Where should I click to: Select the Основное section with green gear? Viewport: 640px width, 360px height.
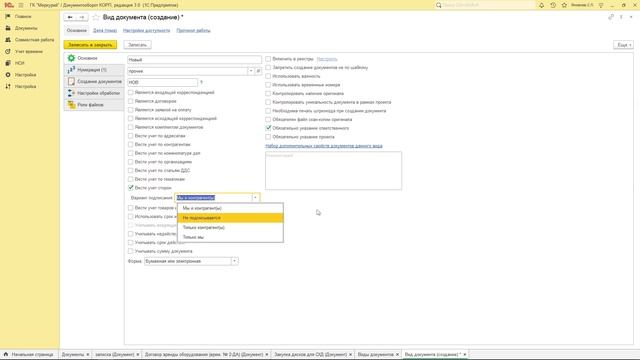94,58
